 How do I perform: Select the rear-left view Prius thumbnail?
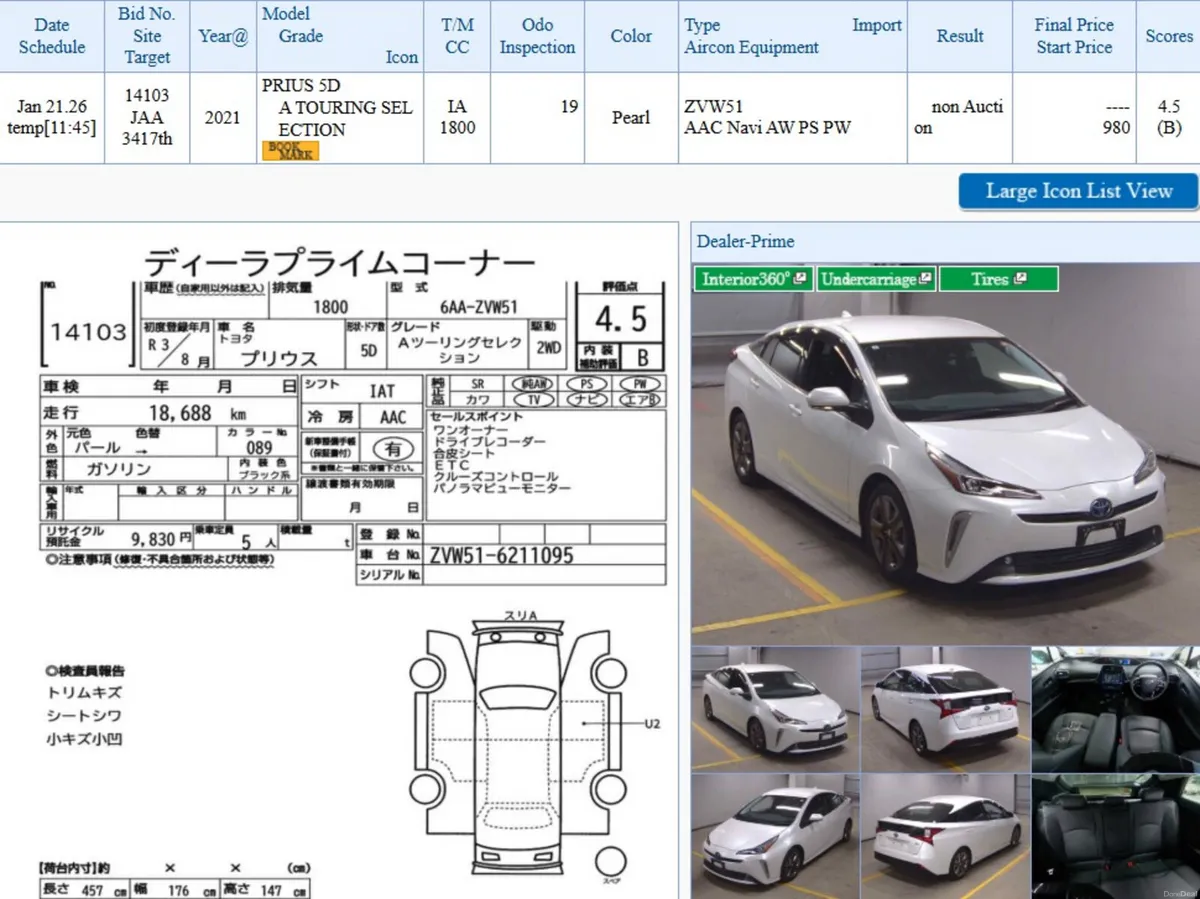(x=945, y=709)
